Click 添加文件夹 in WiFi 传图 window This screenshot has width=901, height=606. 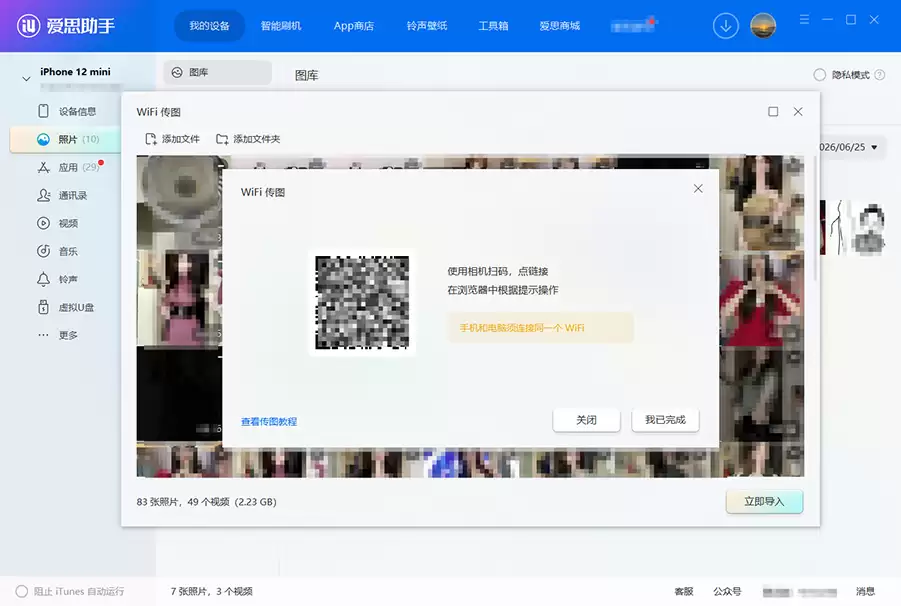point(248,139)
